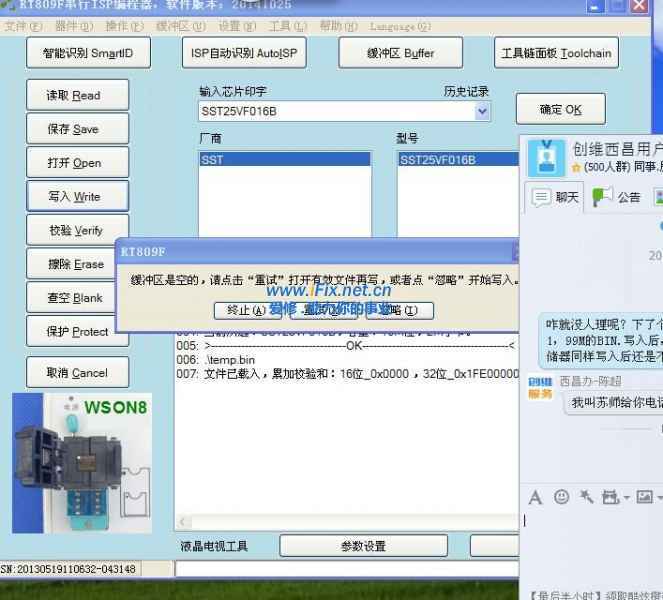
Task: Open the 工具(L) menu
Action: pyautogui.click(x=288, y=27)
